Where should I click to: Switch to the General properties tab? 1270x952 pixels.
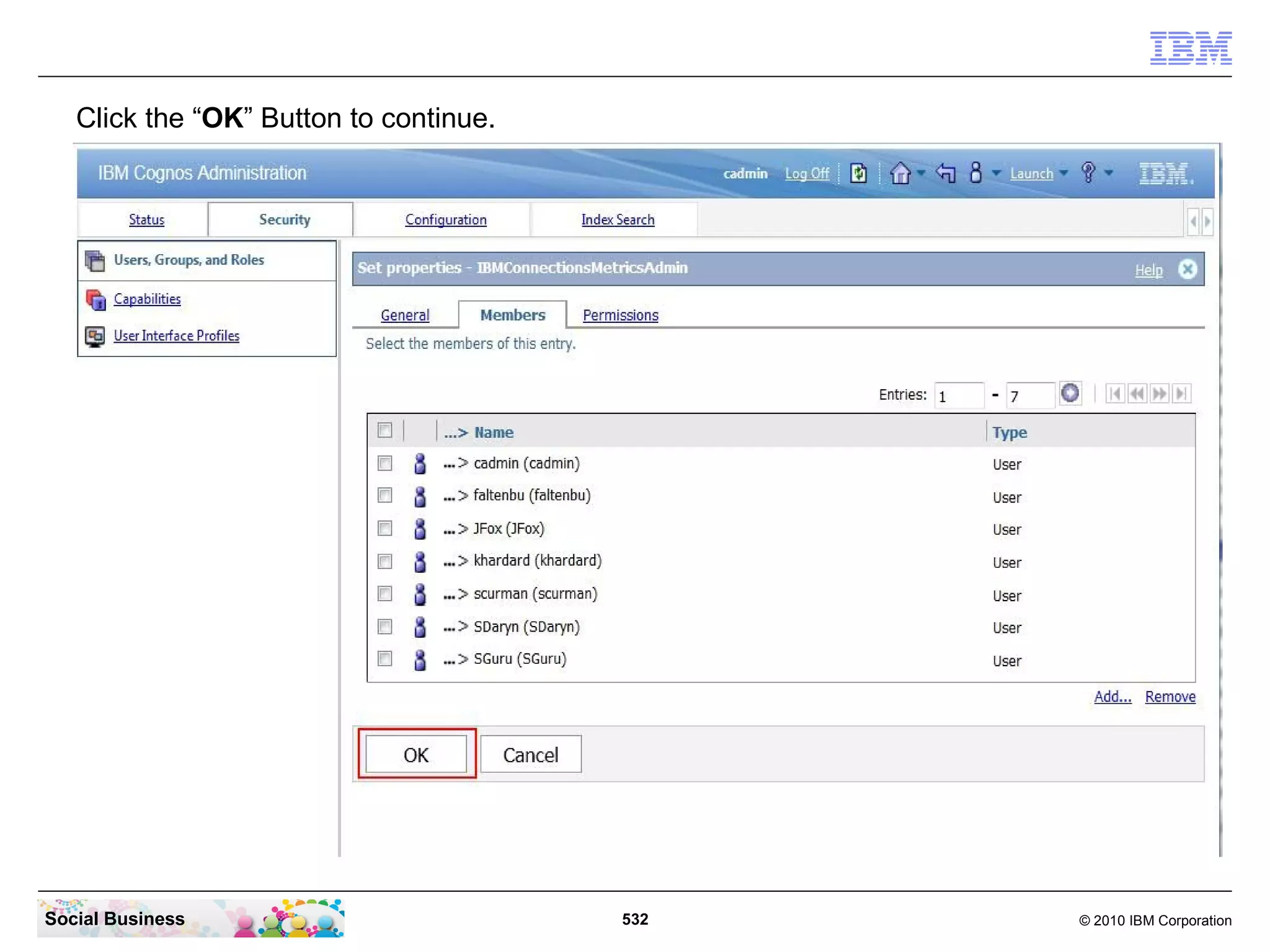pyautogui.click(x=405, y=315)
